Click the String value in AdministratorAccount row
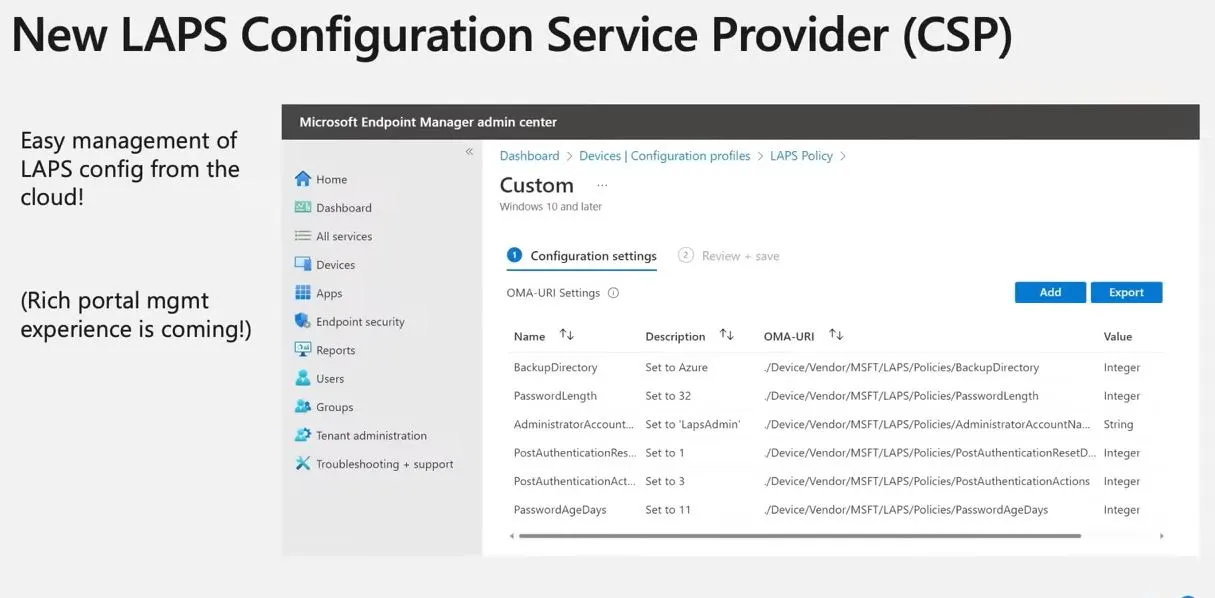1215x598 pixels. click(x=1118, y=425)
